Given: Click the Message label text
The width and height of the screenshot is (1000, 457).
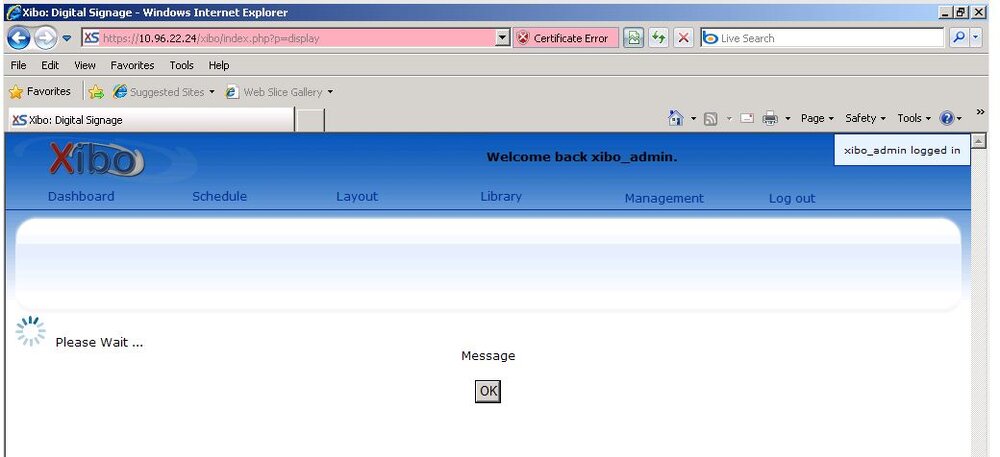Looking at the screenshot, I should [488, 356].
